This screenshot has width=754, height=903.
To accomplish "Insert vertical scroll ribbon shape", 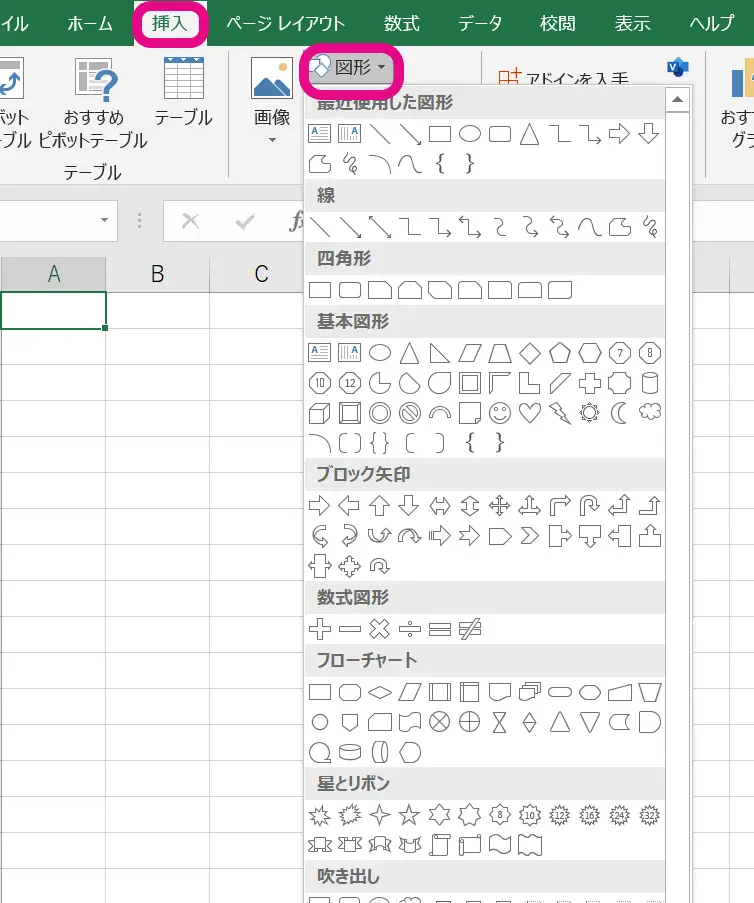I will (439, 845).
